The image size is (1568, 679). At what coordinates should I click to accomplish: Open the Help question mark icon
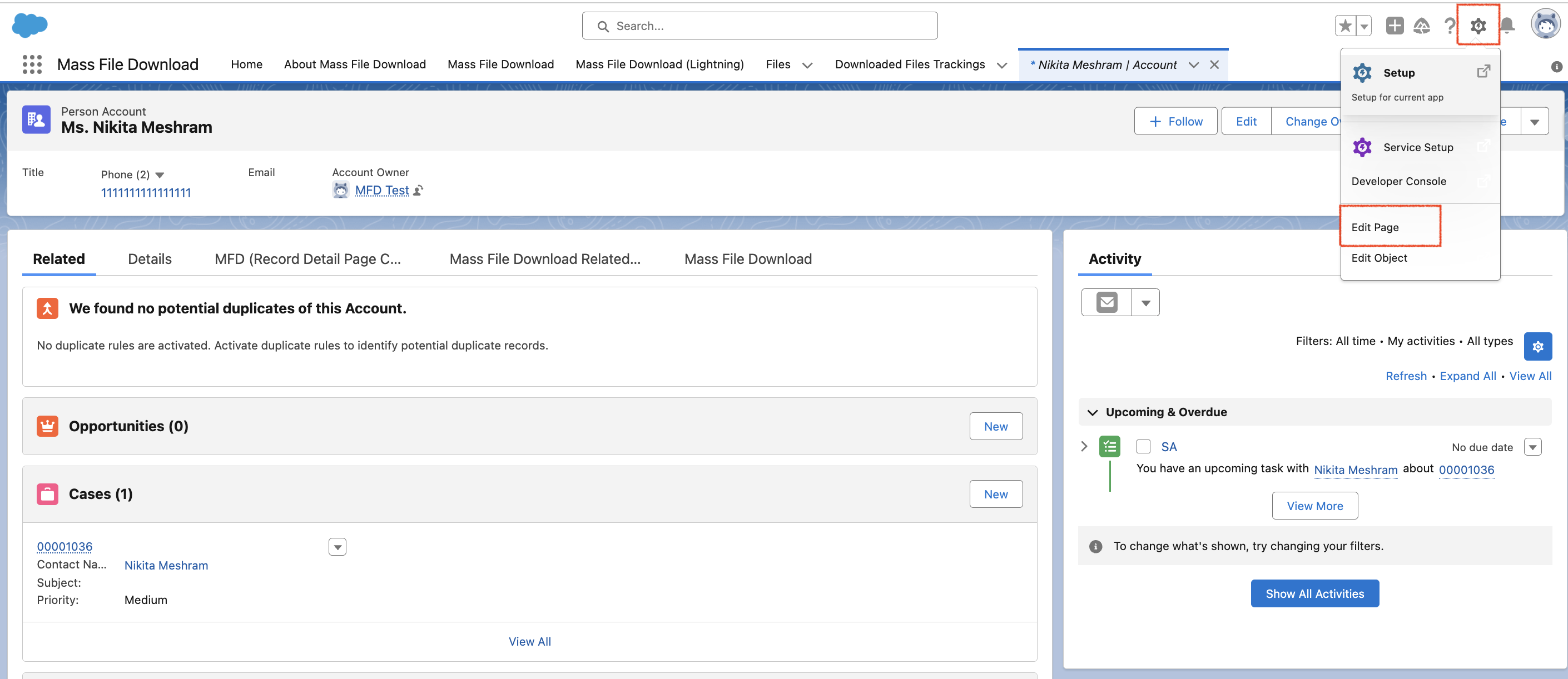(x=1450, y=26)
